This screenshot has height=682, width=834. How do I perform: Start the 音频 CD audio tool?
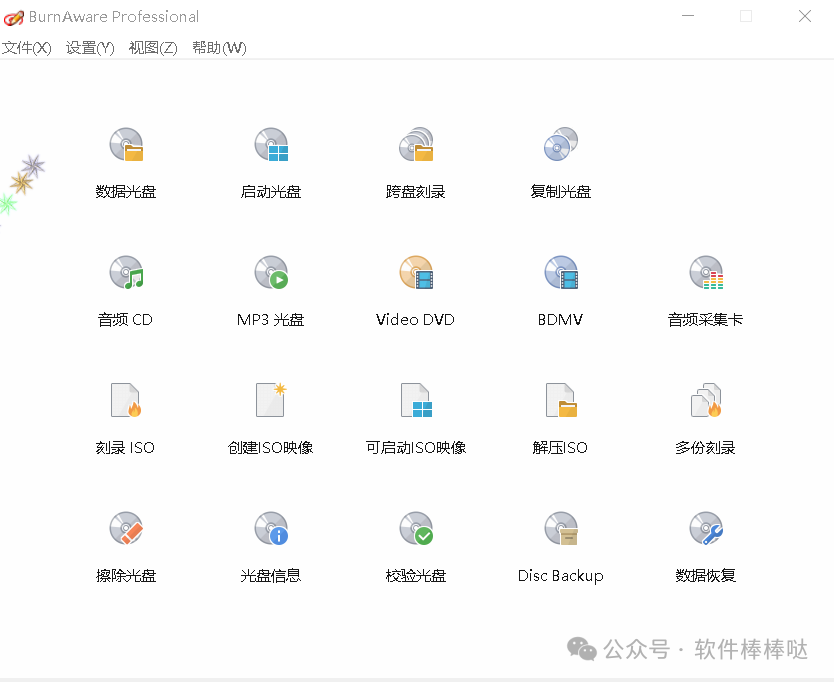126,272
